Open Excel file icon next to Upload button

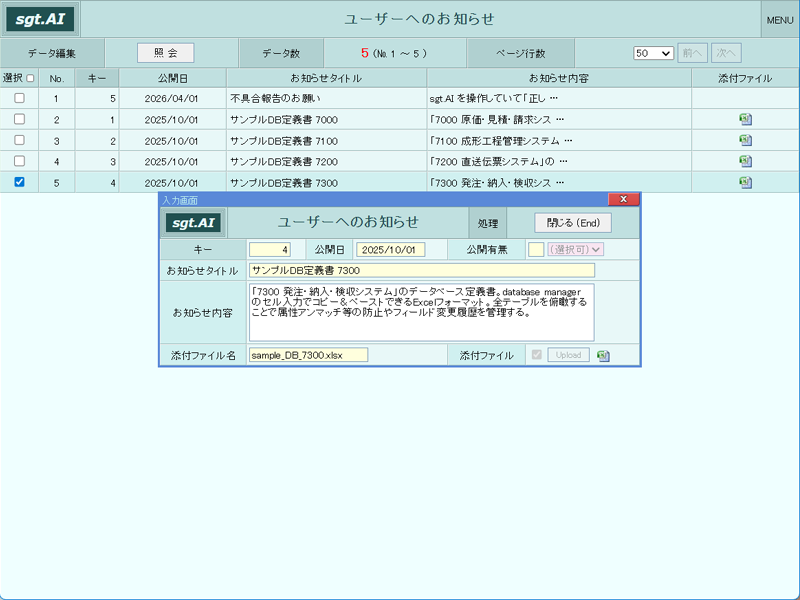click(x=603, y=356)
